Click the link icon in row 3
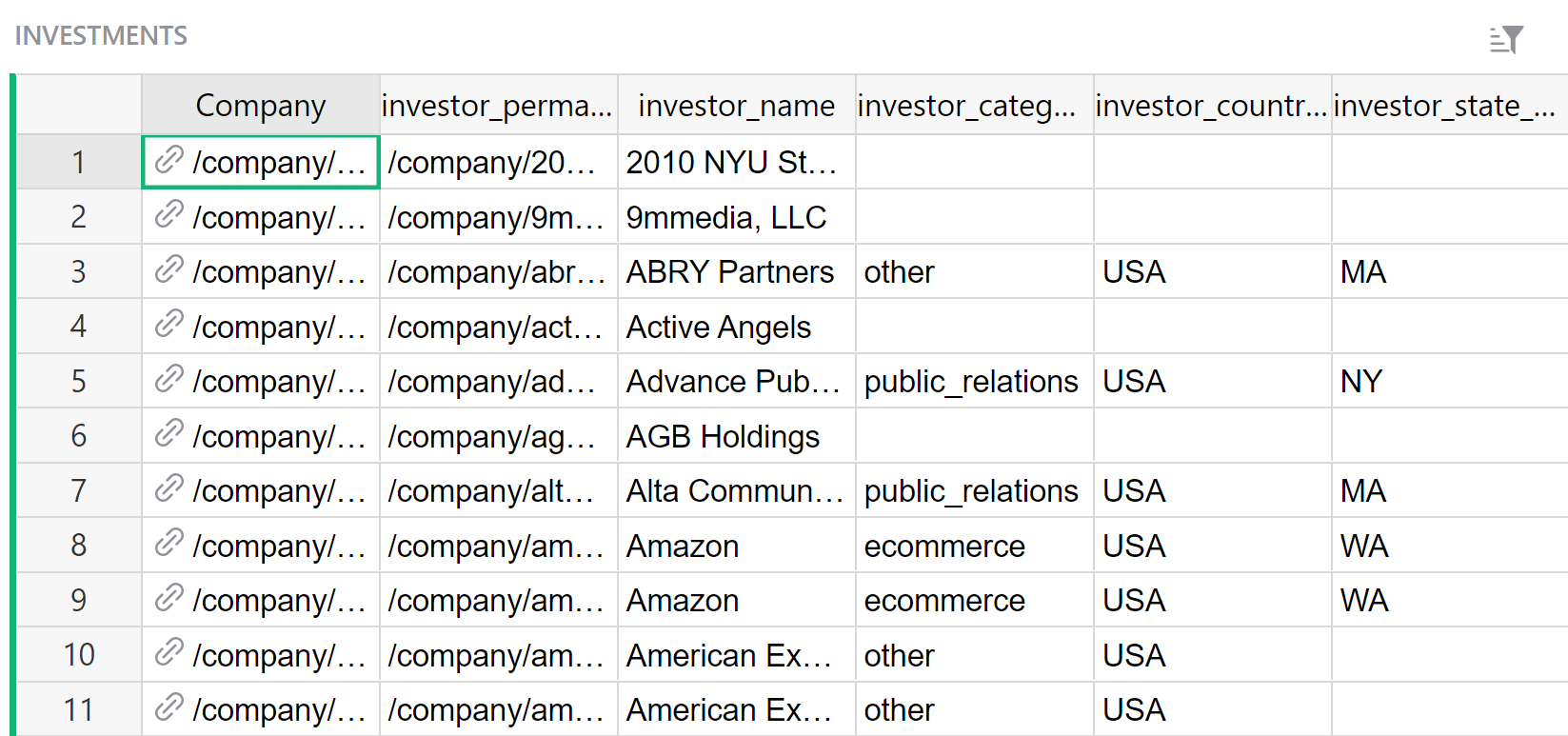Screen dimensions: 1568x736 coord(169,269)
